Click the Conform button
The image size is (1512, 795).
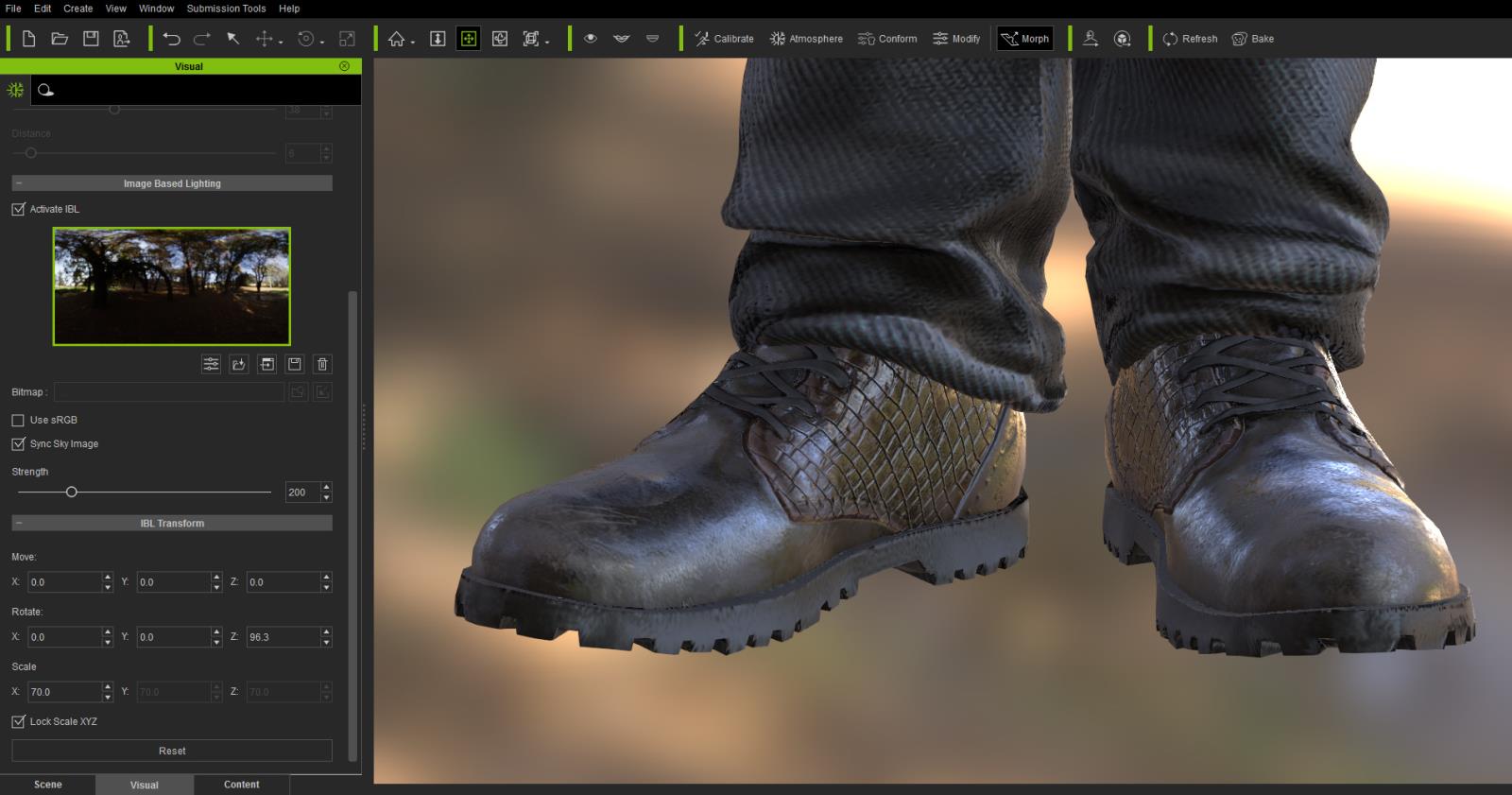click(887, 39)
